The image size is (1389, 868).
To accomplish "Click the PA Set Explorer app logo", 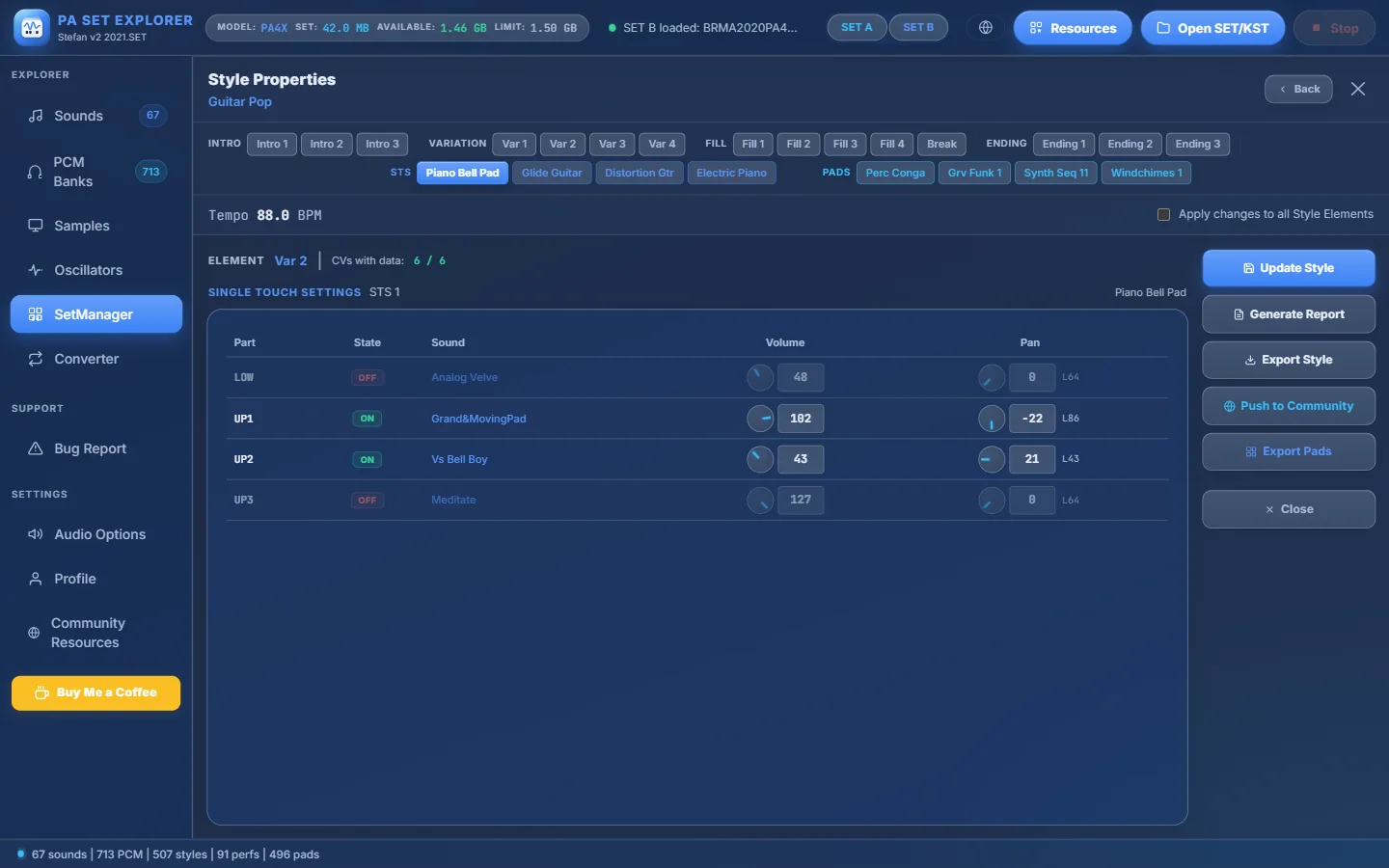I will 32,28.
